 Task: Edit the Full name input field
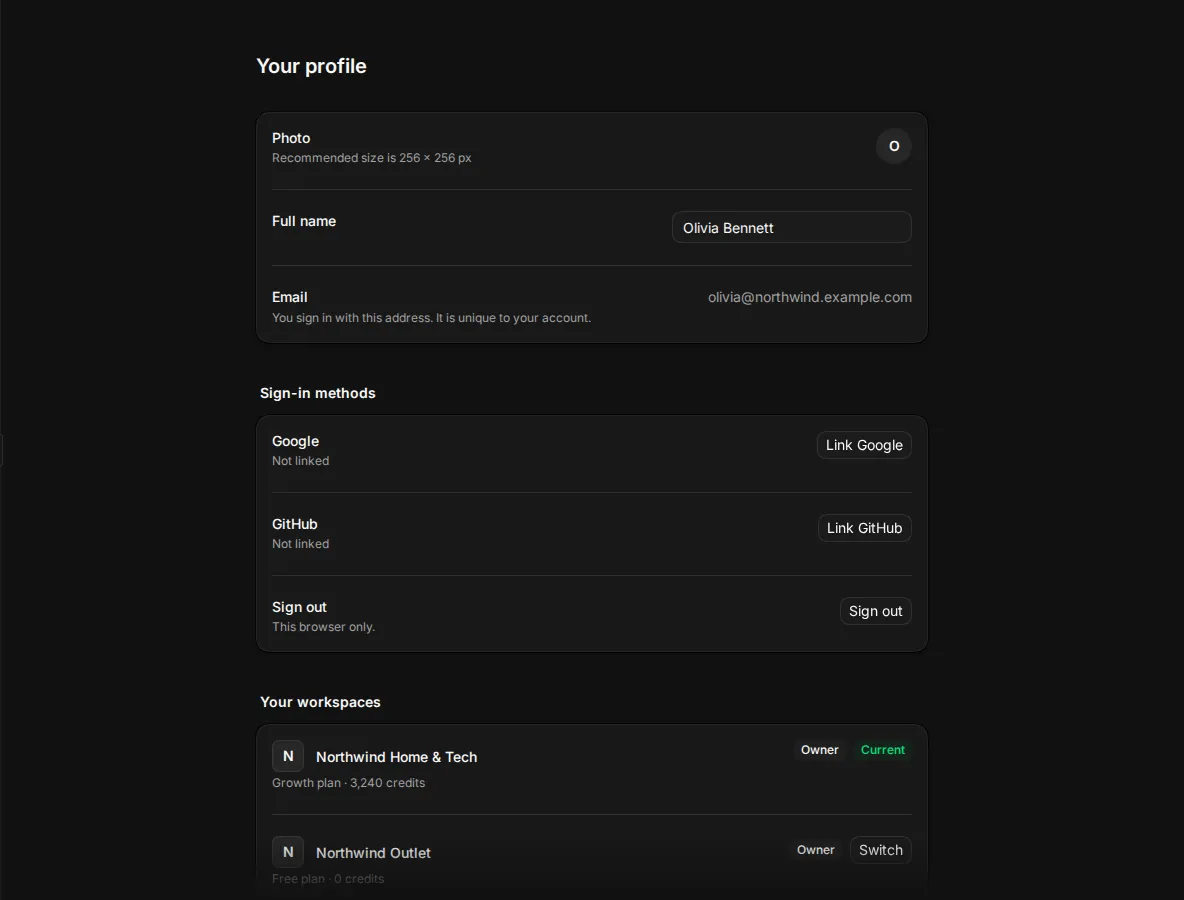point(791,227)
